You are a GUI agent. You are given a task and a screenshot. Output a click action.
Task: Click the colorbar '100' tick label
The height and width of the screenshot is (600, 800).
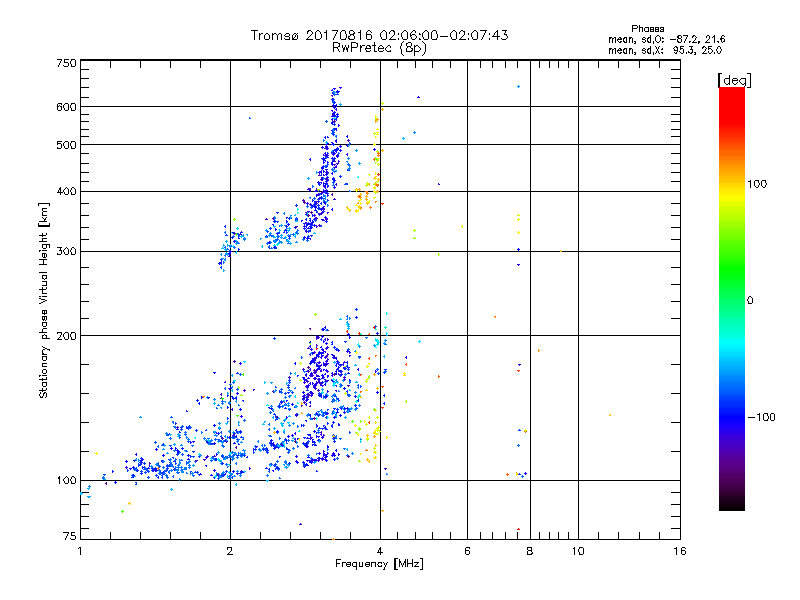click(757, 184)
